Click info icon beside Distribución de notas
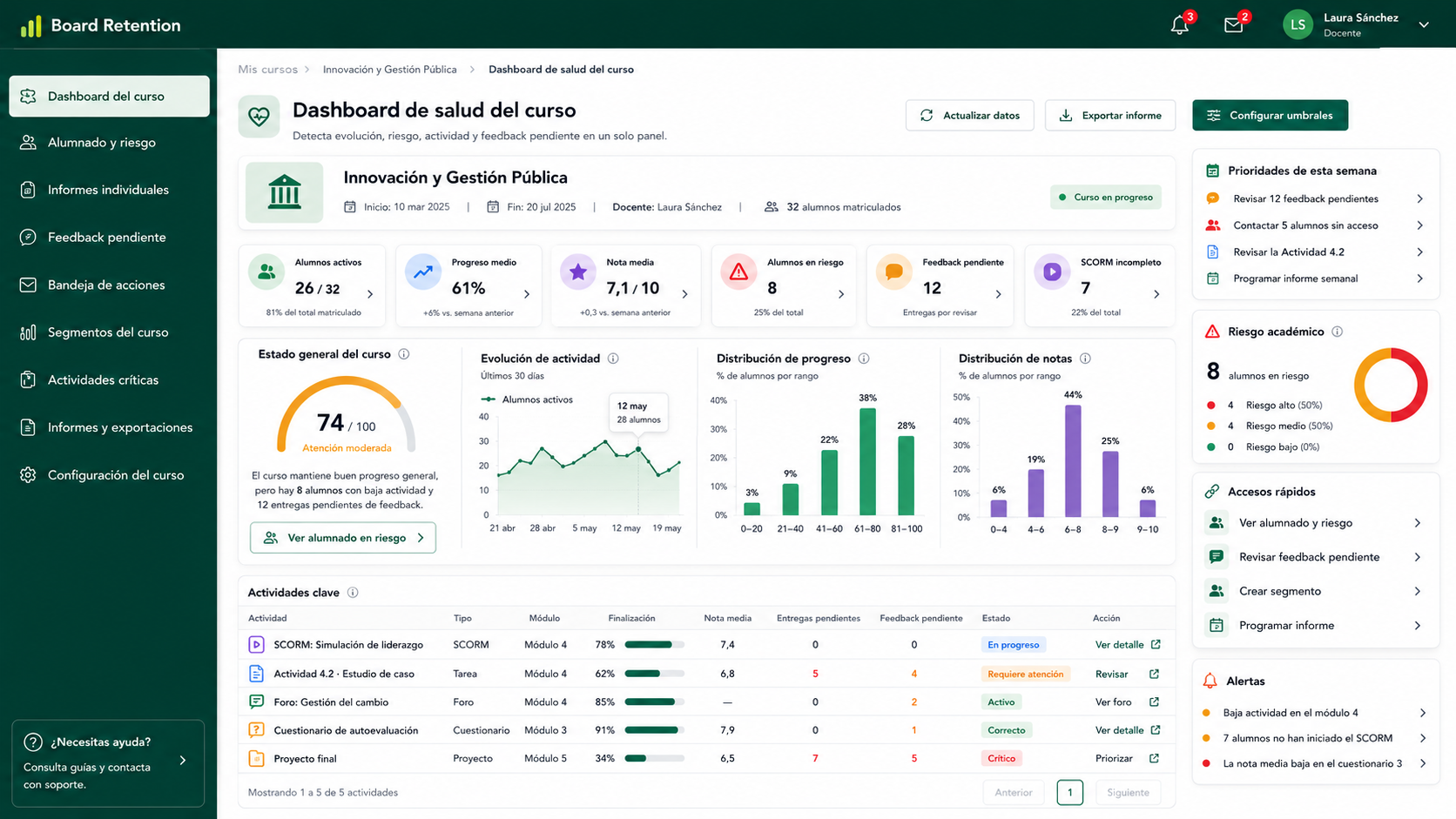This screenshot has height=819, width=1456. tap(1085, 359)
